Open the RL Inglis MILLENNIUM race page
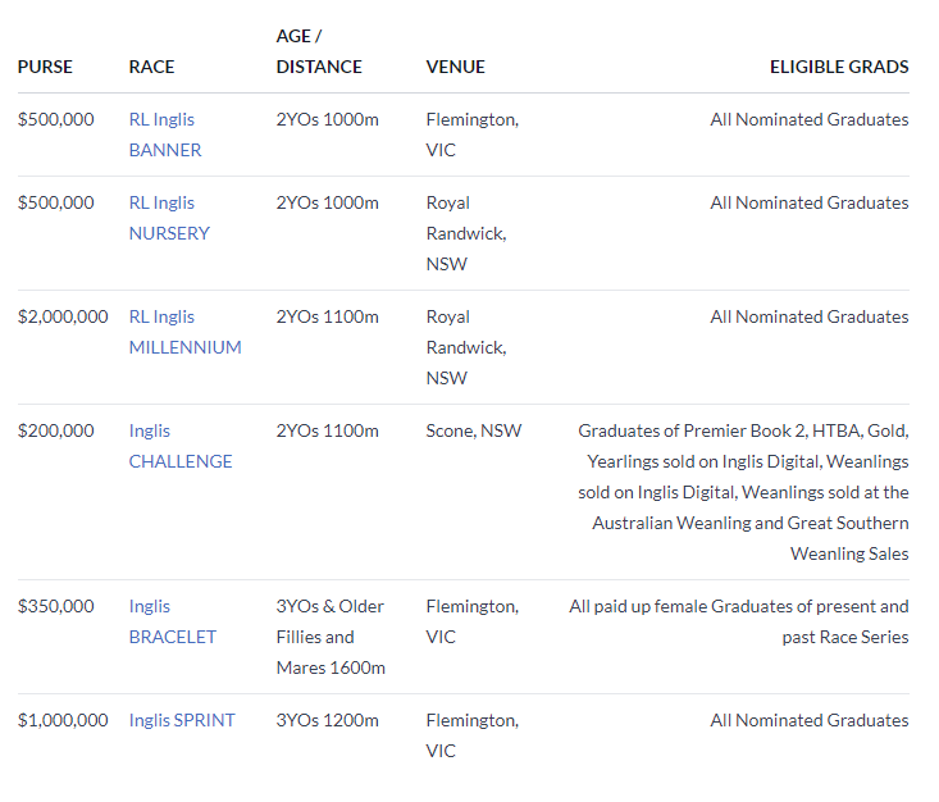939x802 pixels. pos(185,332)
